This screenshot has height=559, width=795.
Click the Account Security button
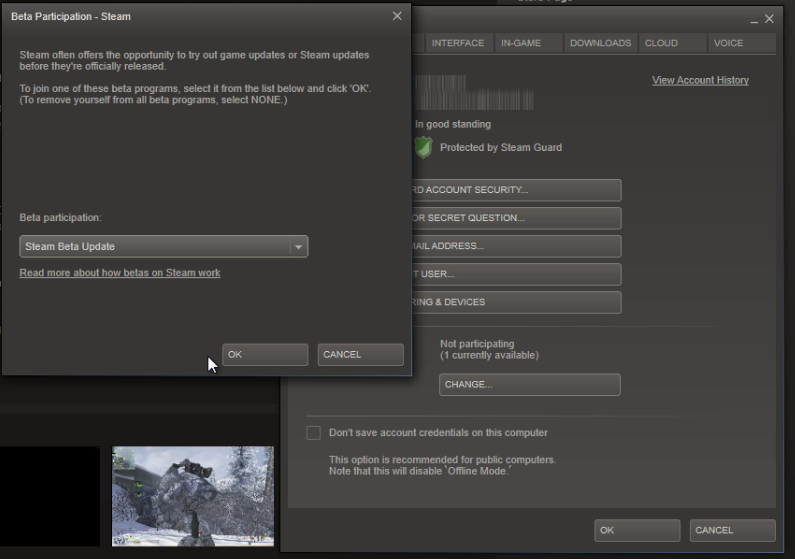pyautogui.click(x=516, y=190)
